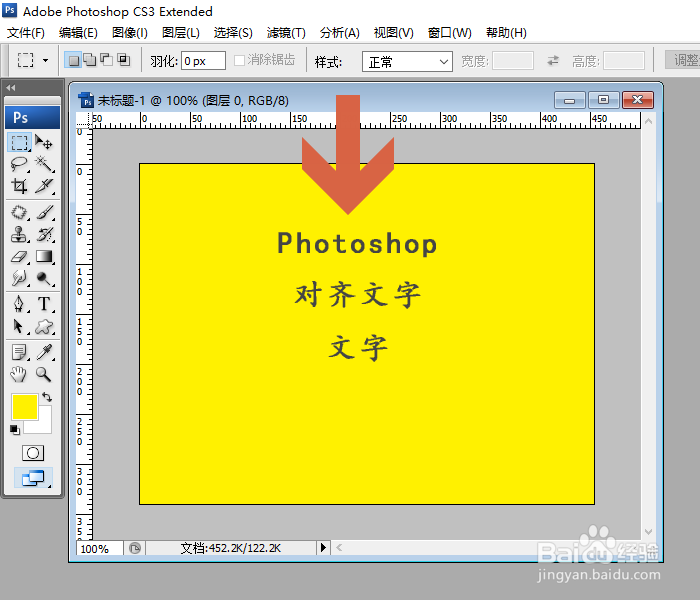Open the 选择(S) menu
This screenshot has height=600, width=700.
coord(233,33)
